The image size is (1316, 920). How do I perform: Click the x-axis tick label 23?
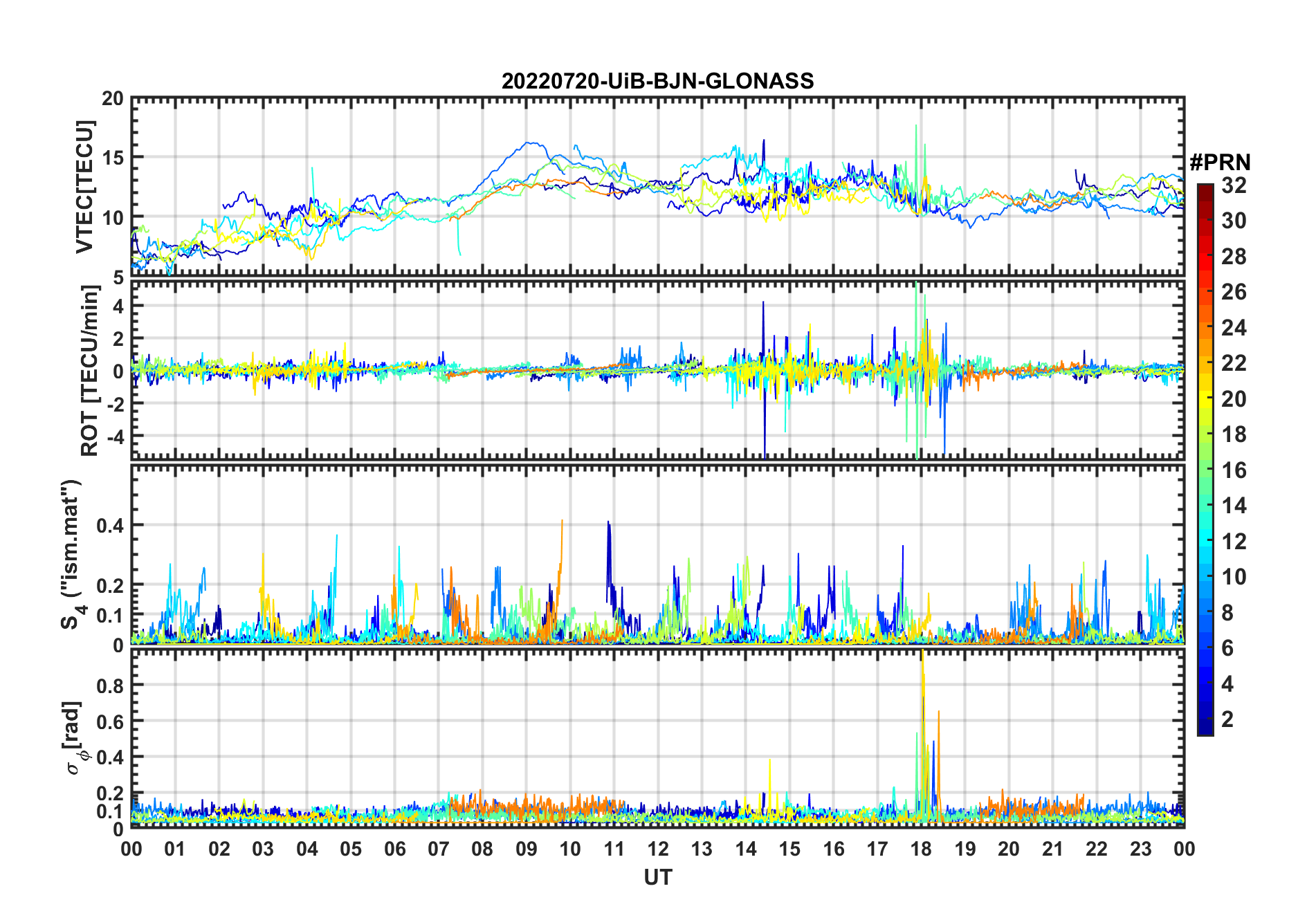click(1140, 849)
